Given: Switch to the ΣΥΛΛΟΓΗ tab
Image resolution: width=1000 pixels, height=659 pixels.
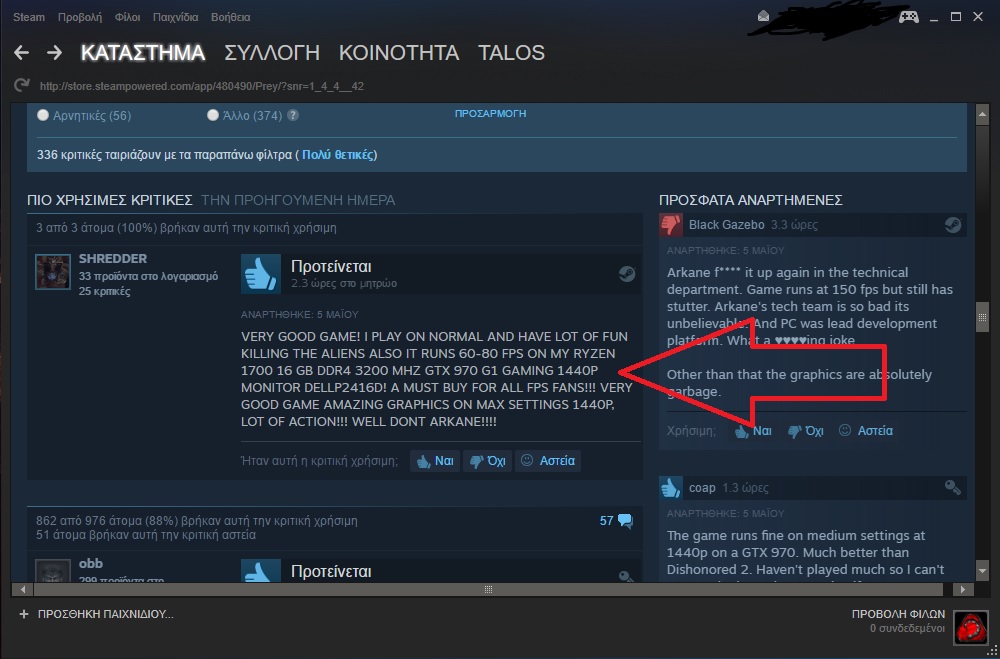Looking at the screenshot, I should coord(272,52).
